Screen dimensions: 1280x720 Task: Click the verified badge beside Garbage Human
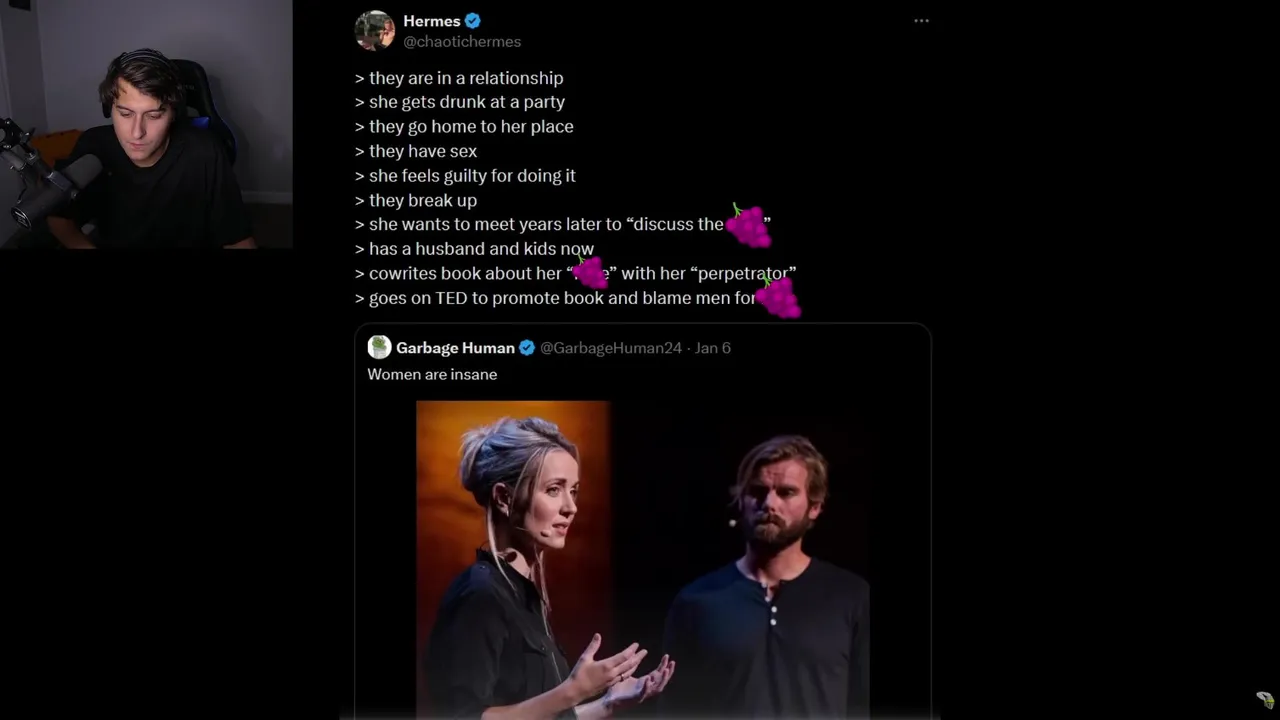tap(527, 348)
